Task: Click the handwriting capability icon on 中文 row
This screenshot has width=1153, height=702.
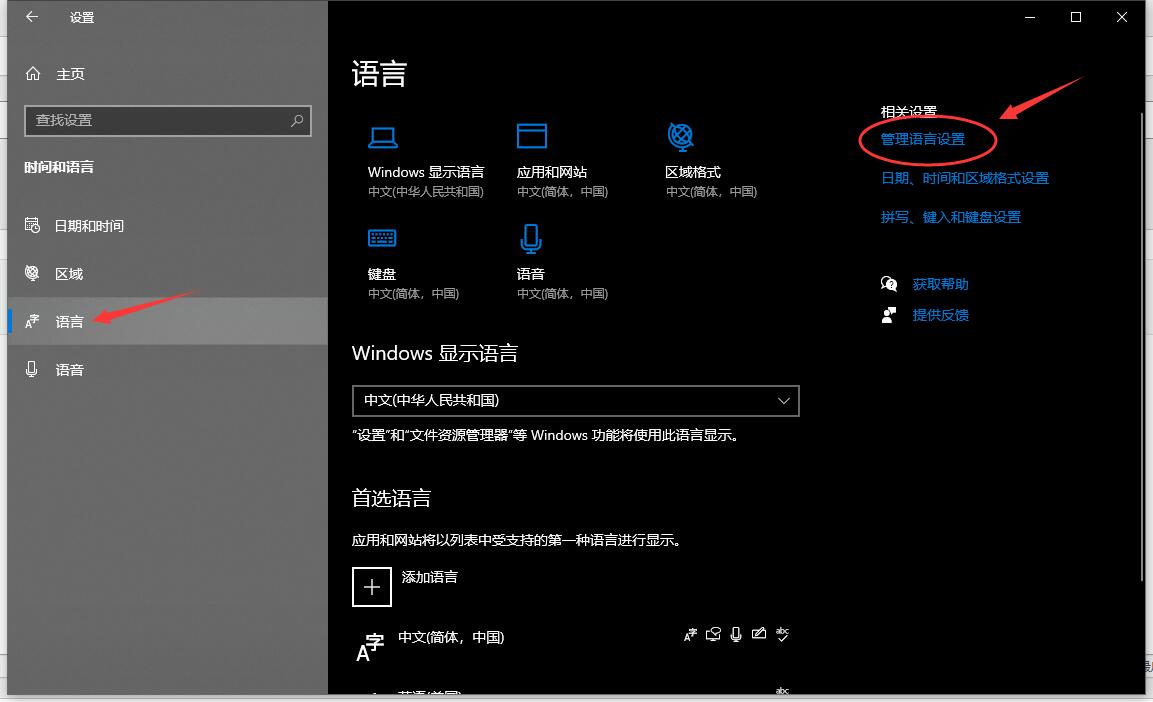Action: pos(759,634)
